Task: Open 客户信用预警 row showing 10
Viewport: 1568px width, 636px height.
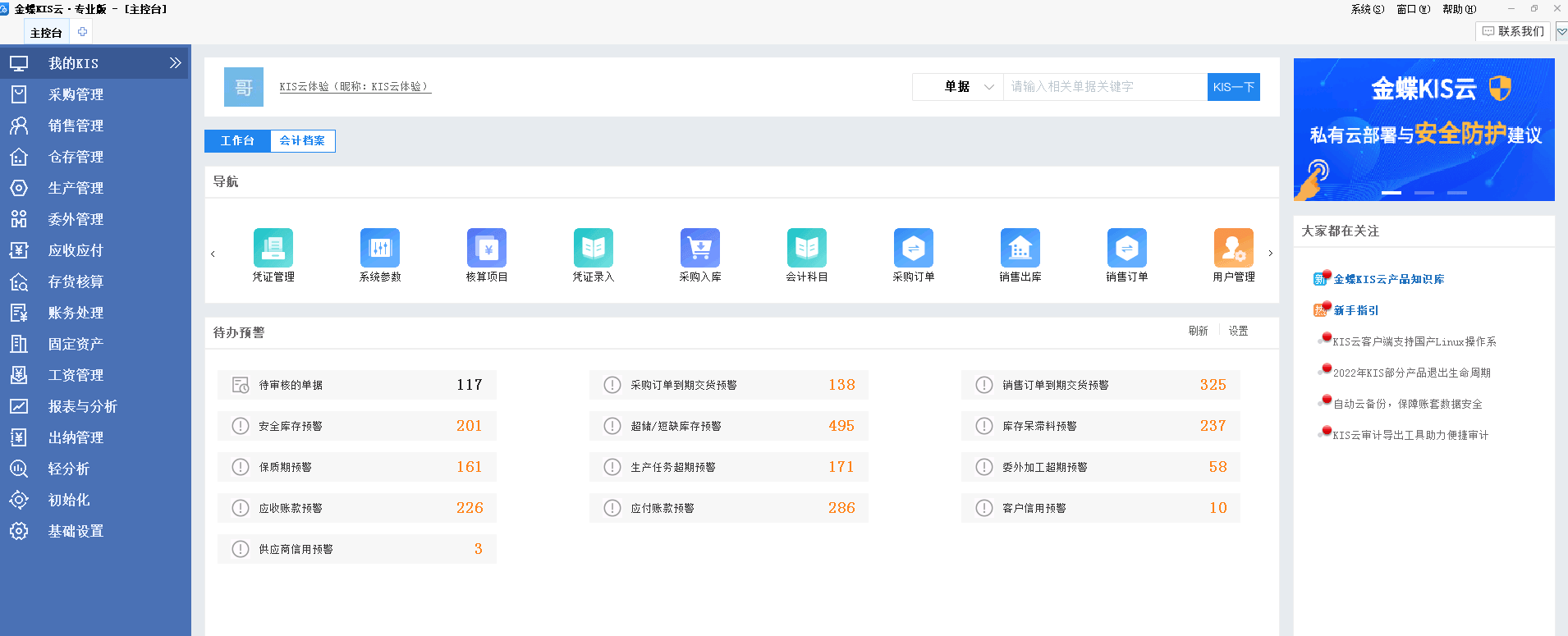Action: click(x=1101, y=508)
